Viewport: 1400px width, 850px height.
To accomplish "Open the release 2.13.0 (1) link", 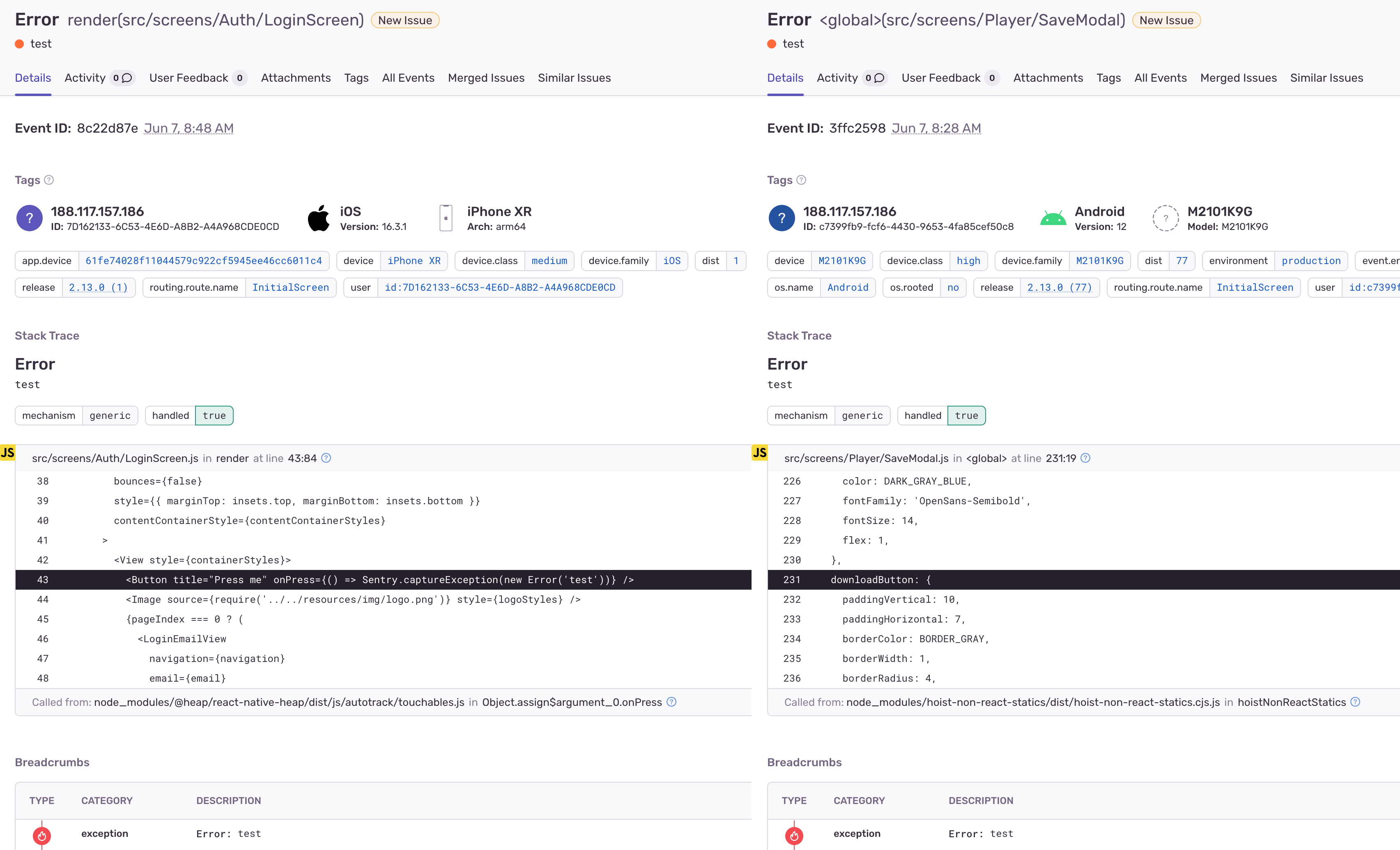I will point(98,287).
